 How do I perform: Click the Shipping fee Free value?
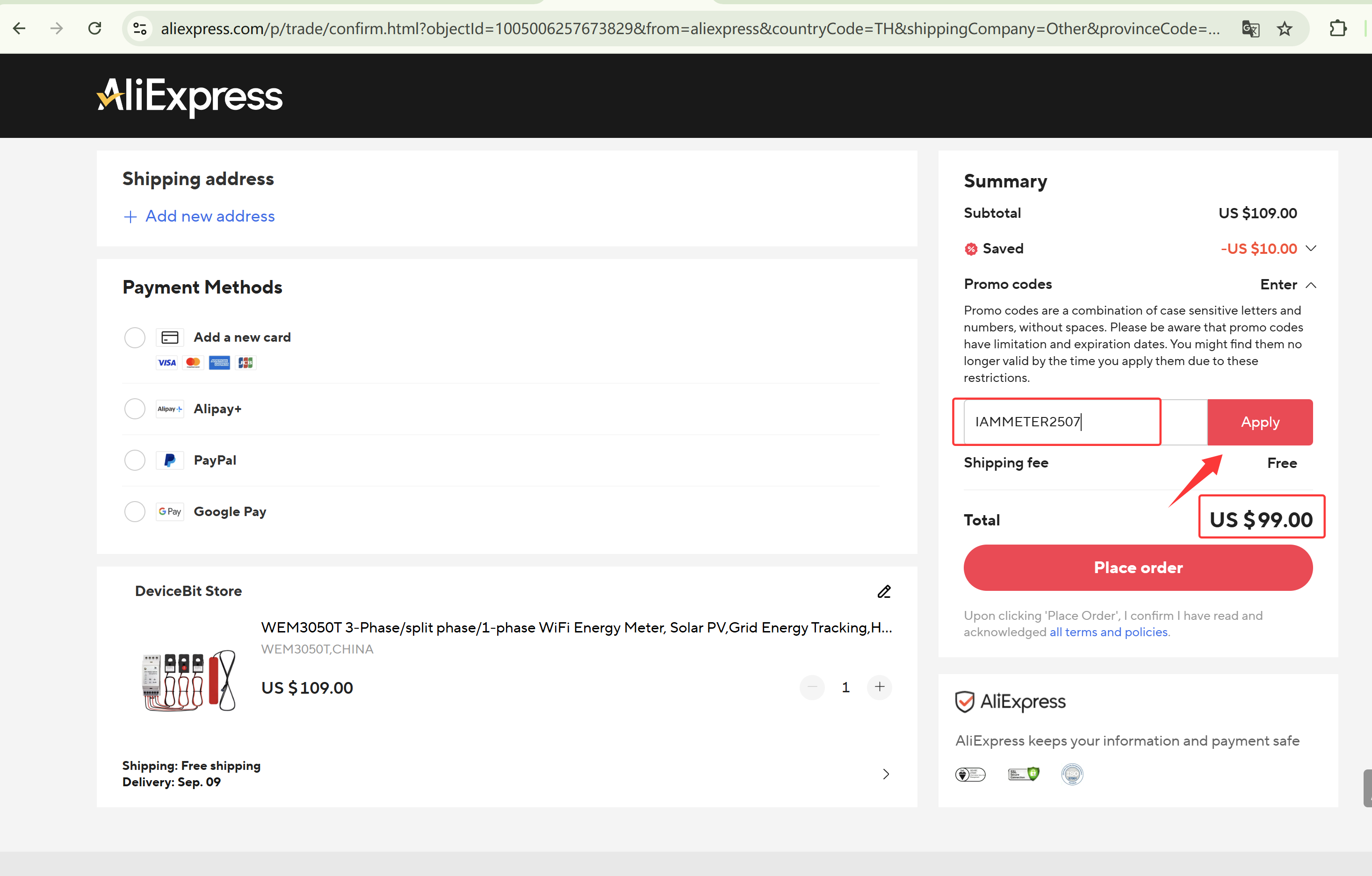tap(1282, 463)
